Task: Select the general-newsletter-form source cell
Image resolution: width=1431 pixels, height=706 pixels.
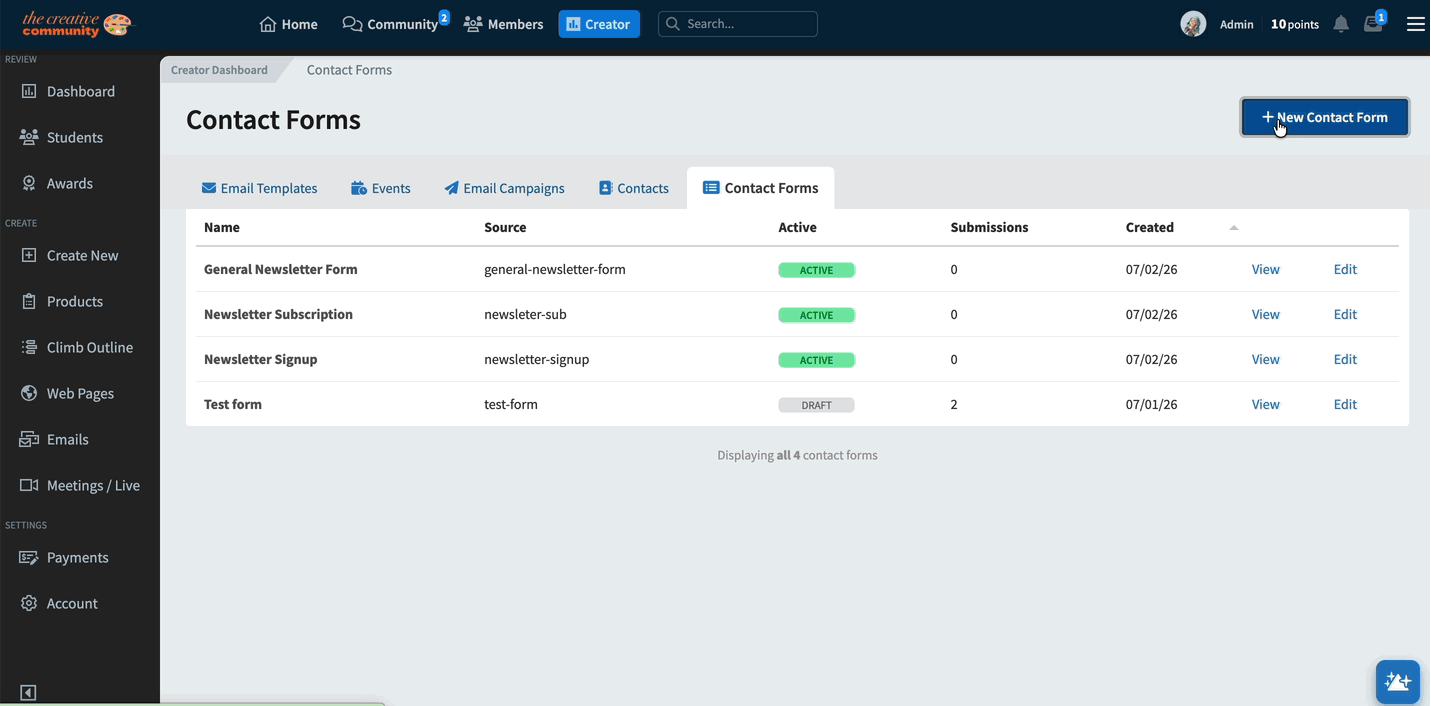Action: (555, 269)
